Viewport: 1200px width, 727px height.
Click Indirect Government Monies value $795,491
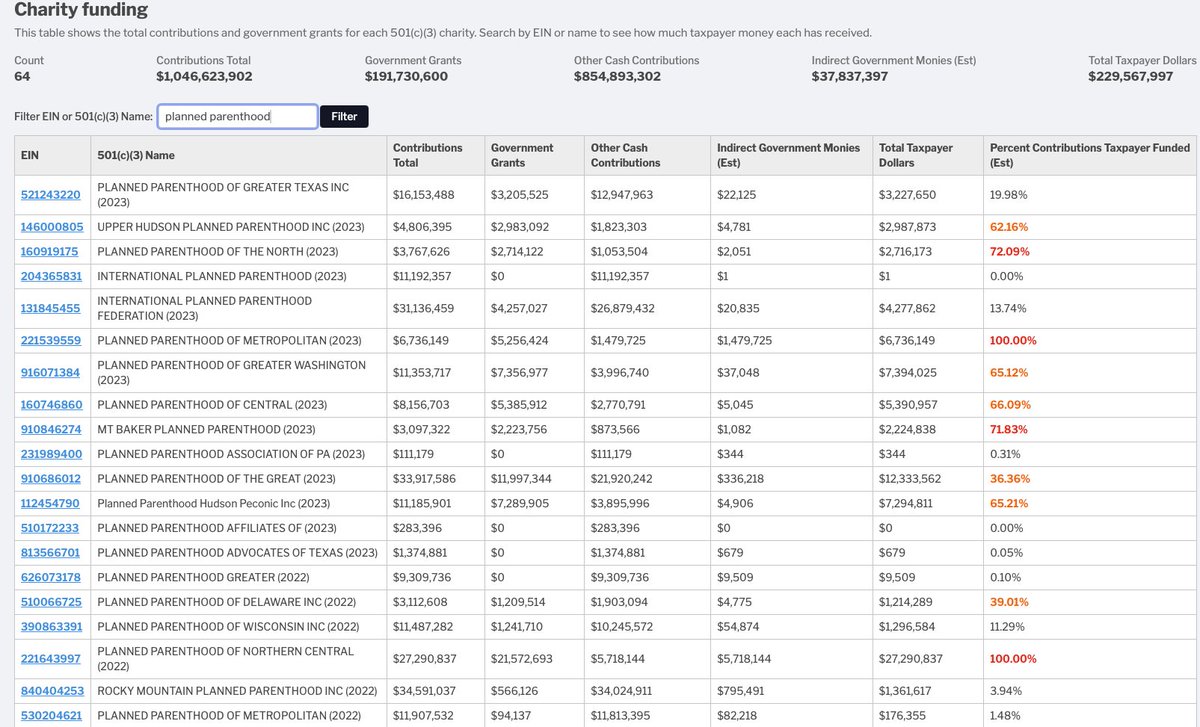(x=741, y=691)
